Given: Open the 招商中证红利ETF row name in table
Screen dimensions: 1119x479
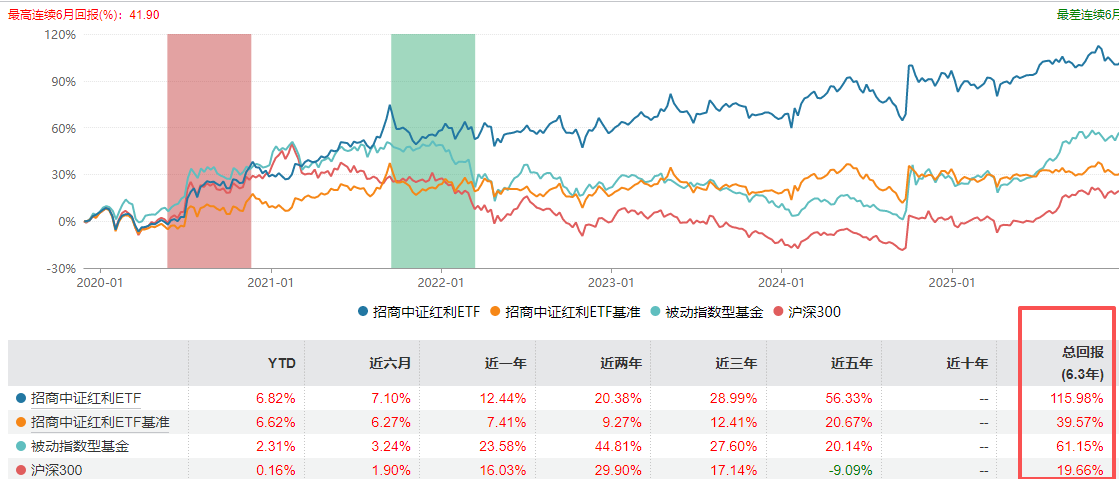Looking at the screenshot, I should (x=86, y=399).
